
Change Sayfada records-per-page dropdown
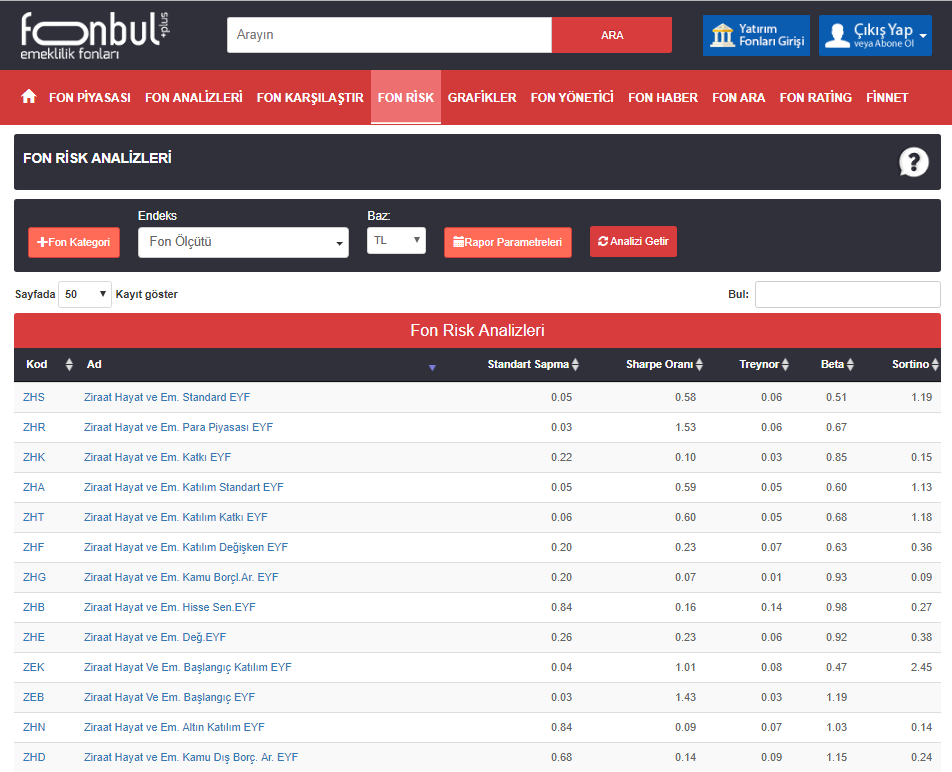(x=85, y=294)
